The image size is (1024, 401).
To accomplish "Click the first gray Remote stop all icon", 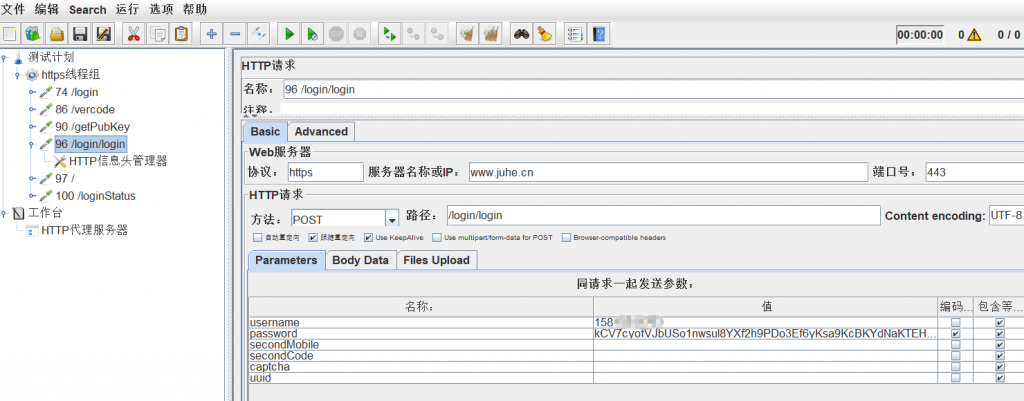I will click(x=413, y=33).
